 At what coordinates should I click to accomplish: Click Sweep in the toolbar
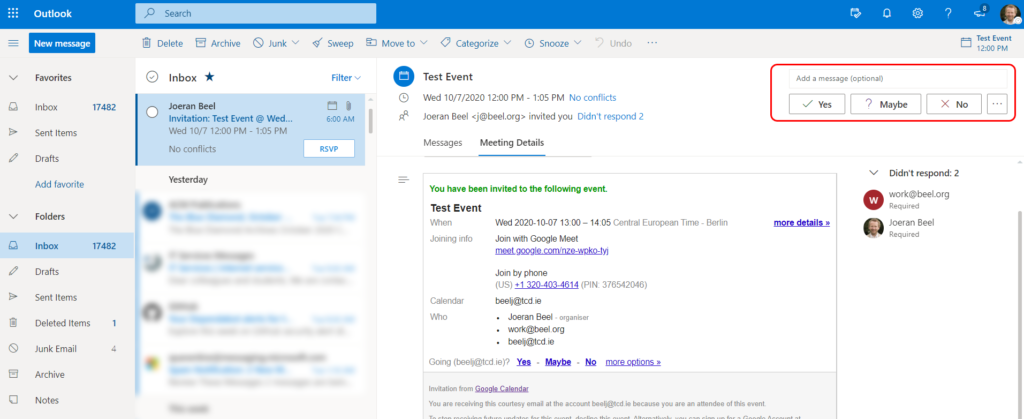pyautogui.click(x=332, y=43)
